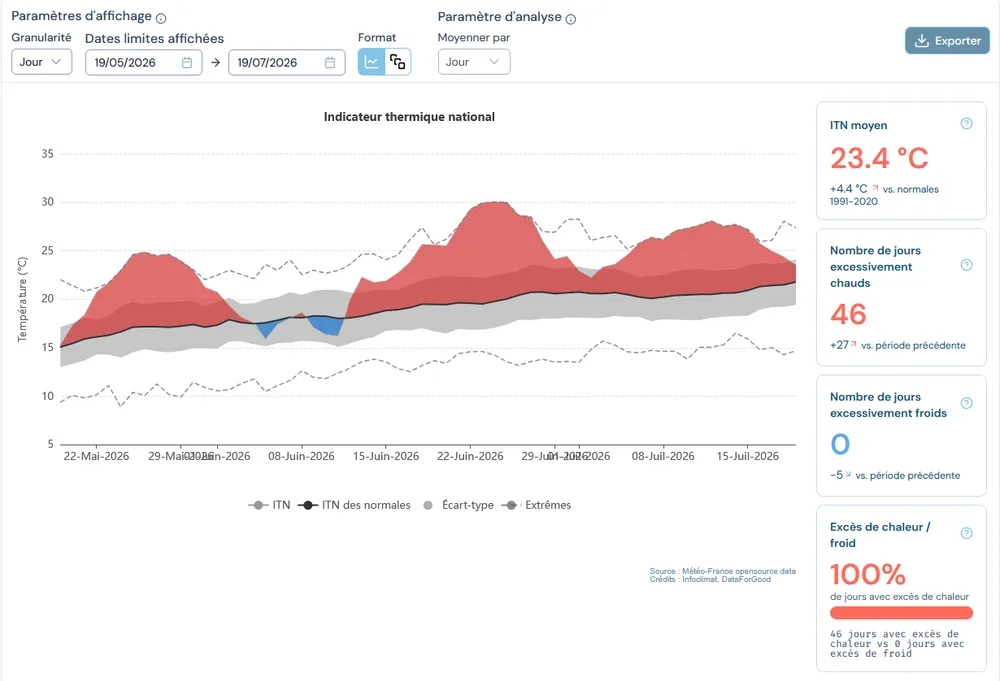Click info icon beside Paramètre d'analyse
This screenshot has height=681, width=1000.
tap(571, 19)
